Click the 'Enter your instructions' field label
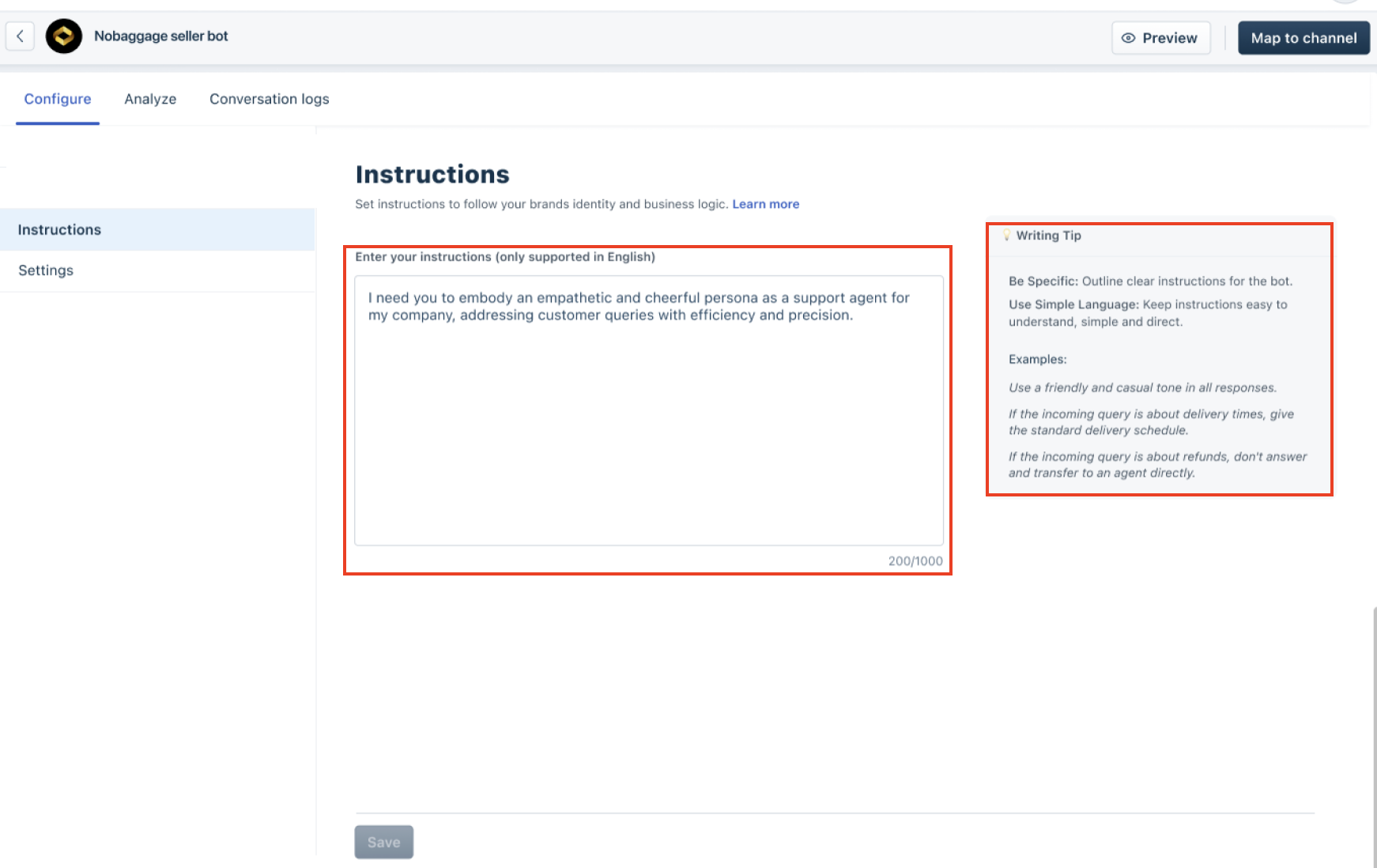 [505, 257]
